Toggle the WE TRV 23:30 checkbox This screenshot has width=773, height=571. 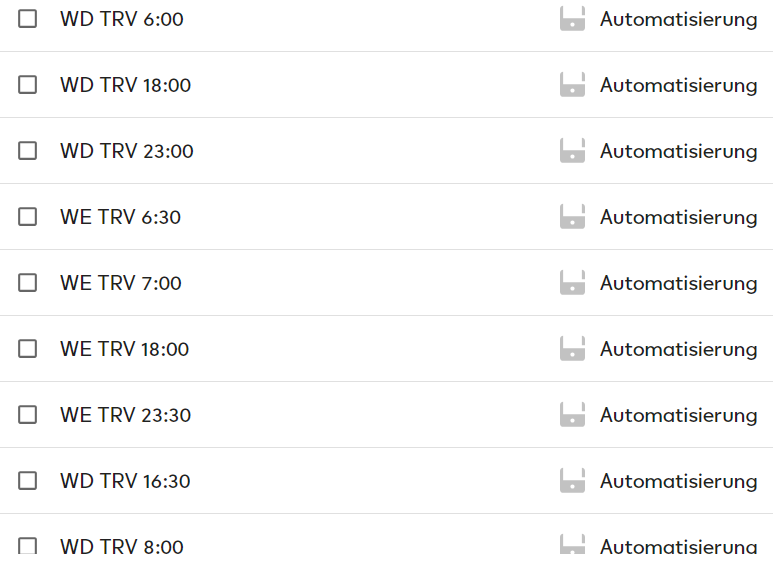point(28,415)
